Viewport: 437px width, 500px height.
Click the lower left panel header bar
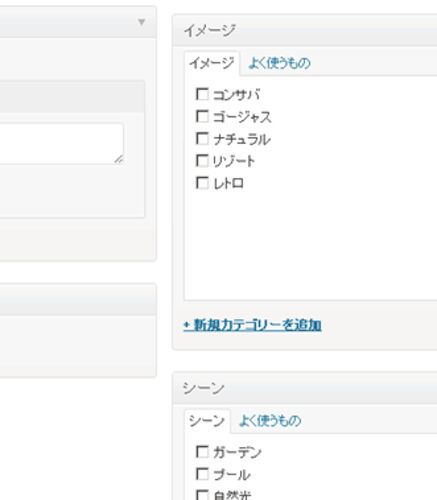point(78,300)
